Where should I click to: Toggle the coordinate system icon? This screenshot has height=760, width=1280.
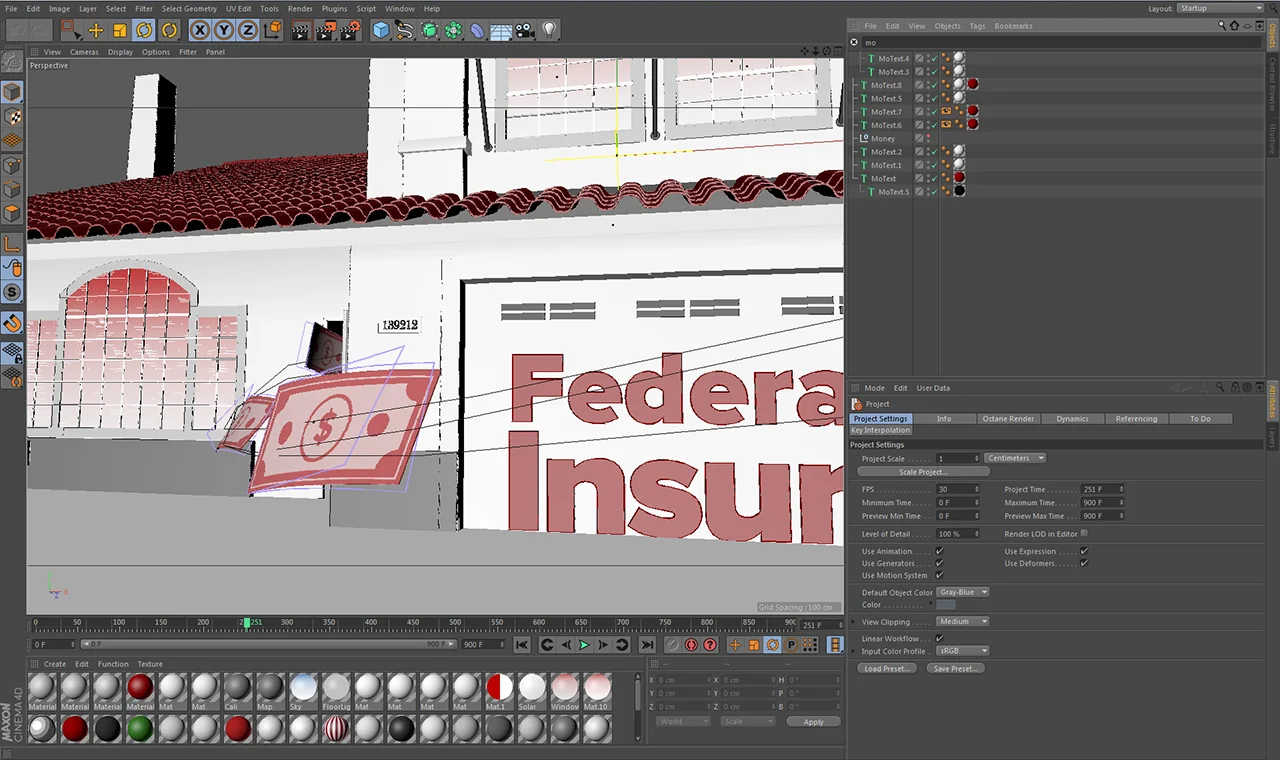tap(272, 30)
